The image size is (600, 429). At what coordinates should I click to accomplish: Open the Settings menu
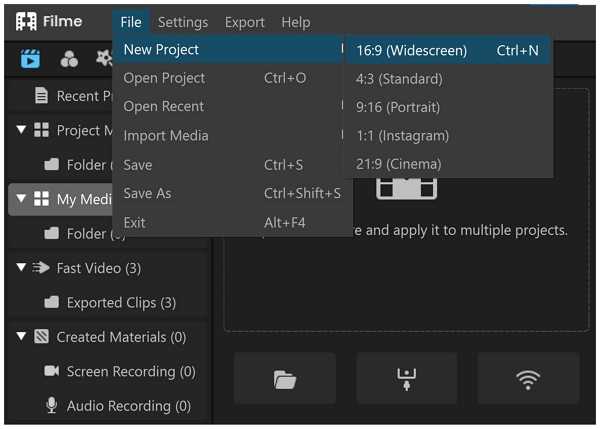[183, 22]
